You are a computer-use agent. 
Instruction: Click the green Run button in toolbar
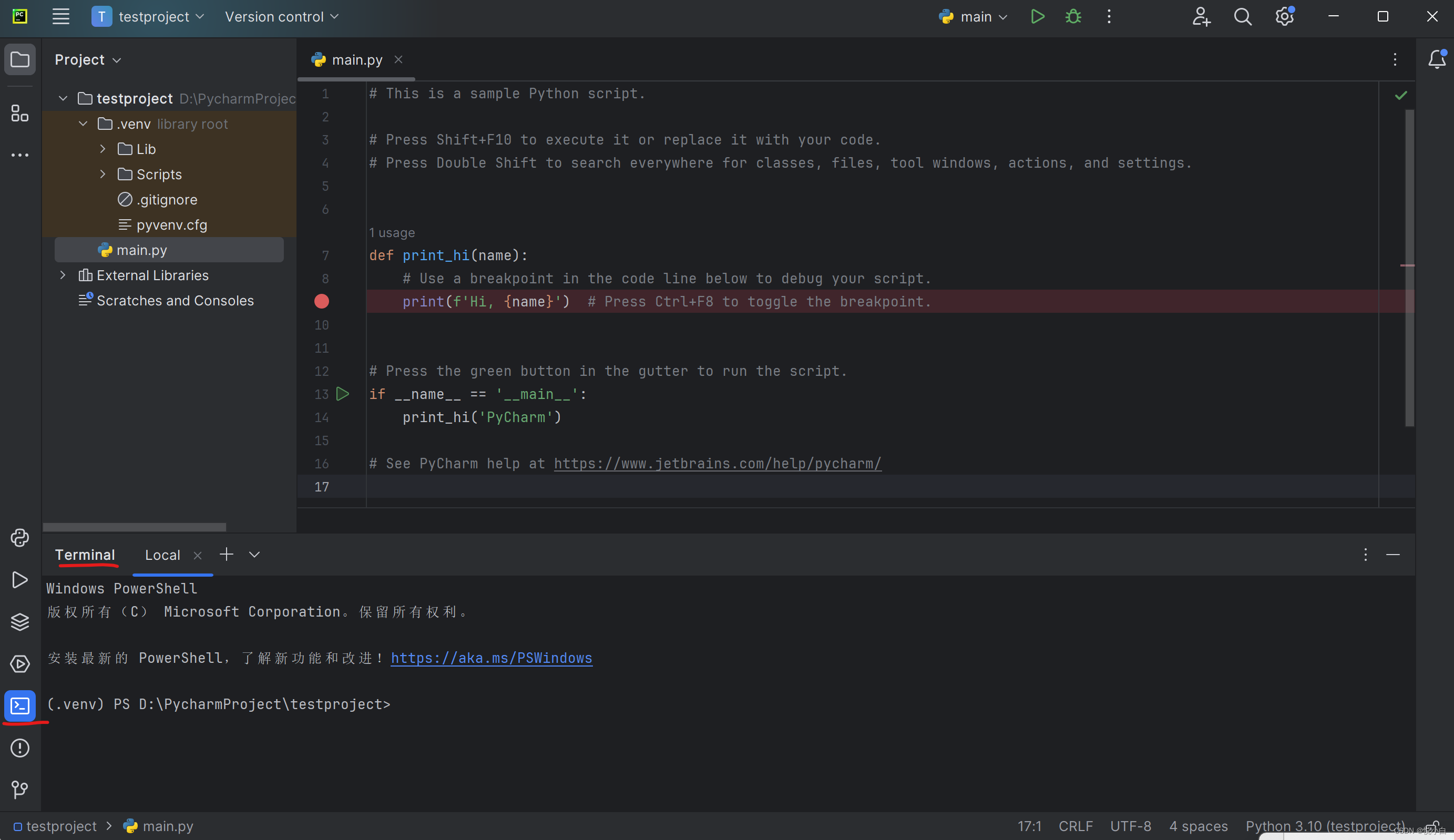1037,17
